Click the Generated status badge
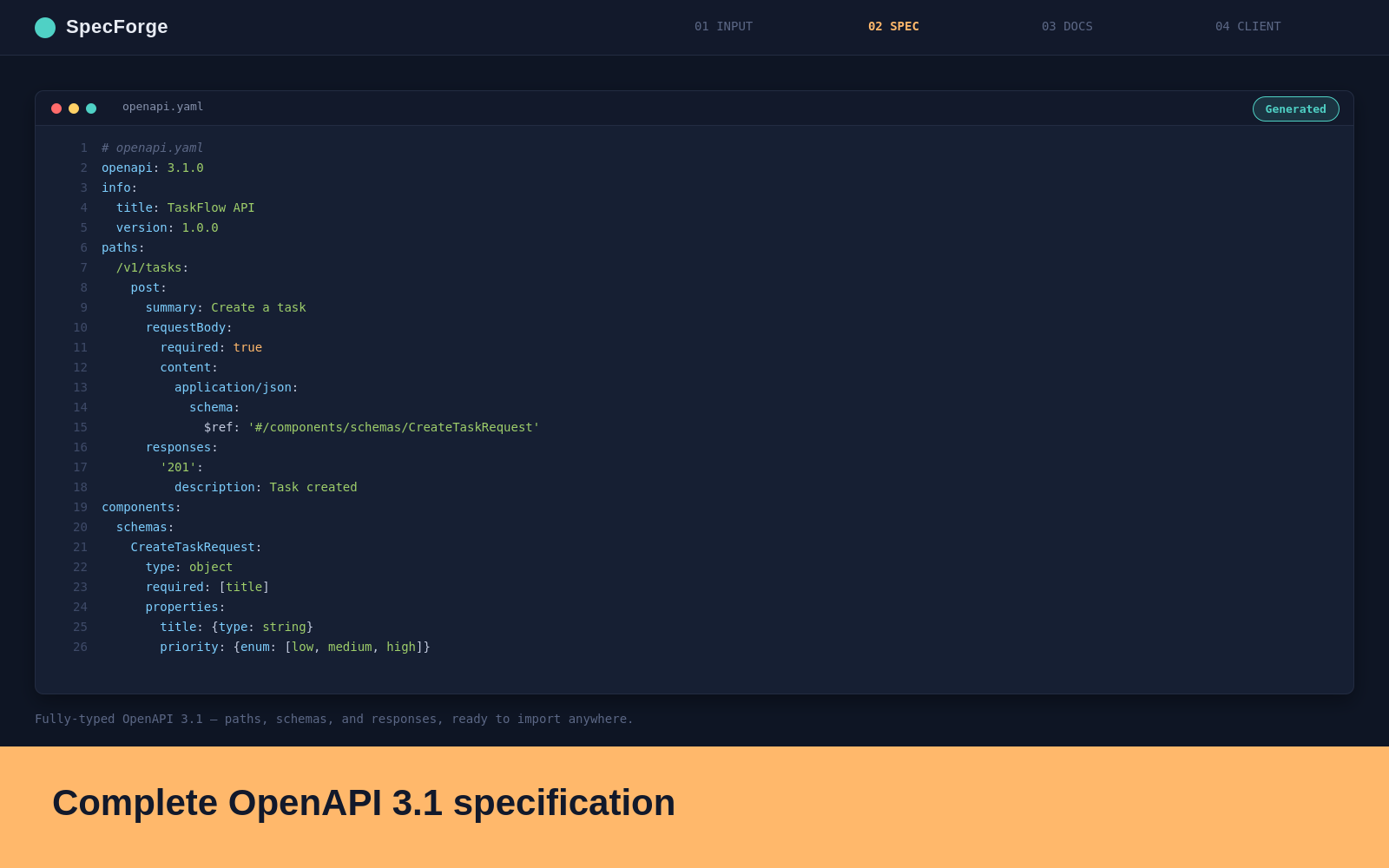 [1295, 108]
